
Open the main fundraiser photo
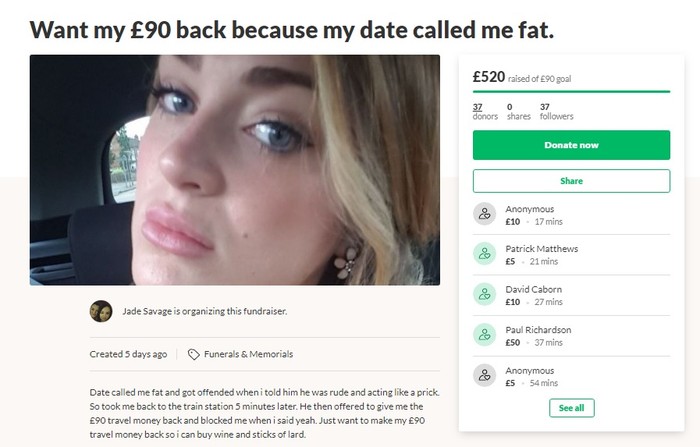tap(235, 170)
